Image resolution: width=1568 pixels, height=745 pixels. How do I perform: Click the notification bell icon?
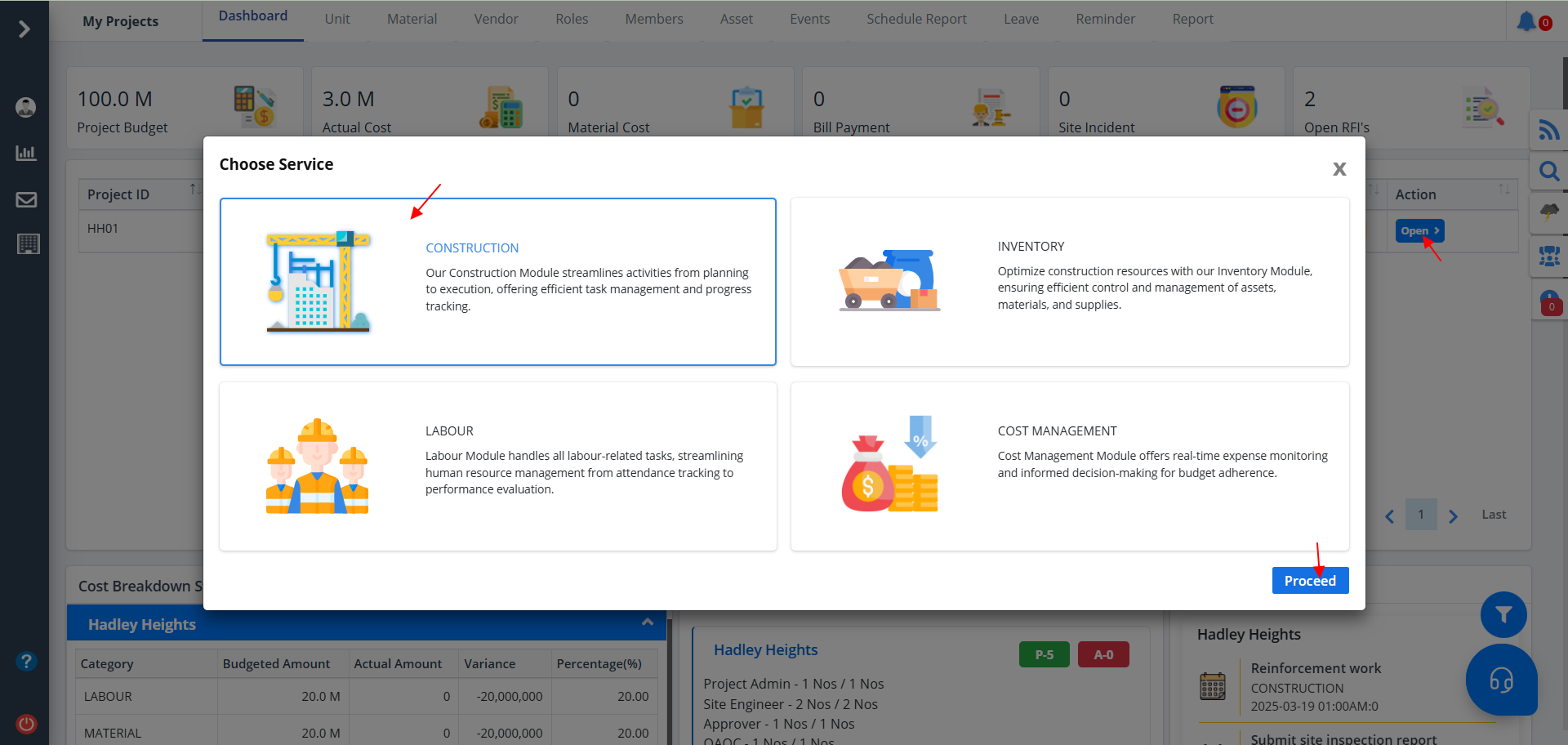(1526, 21)
